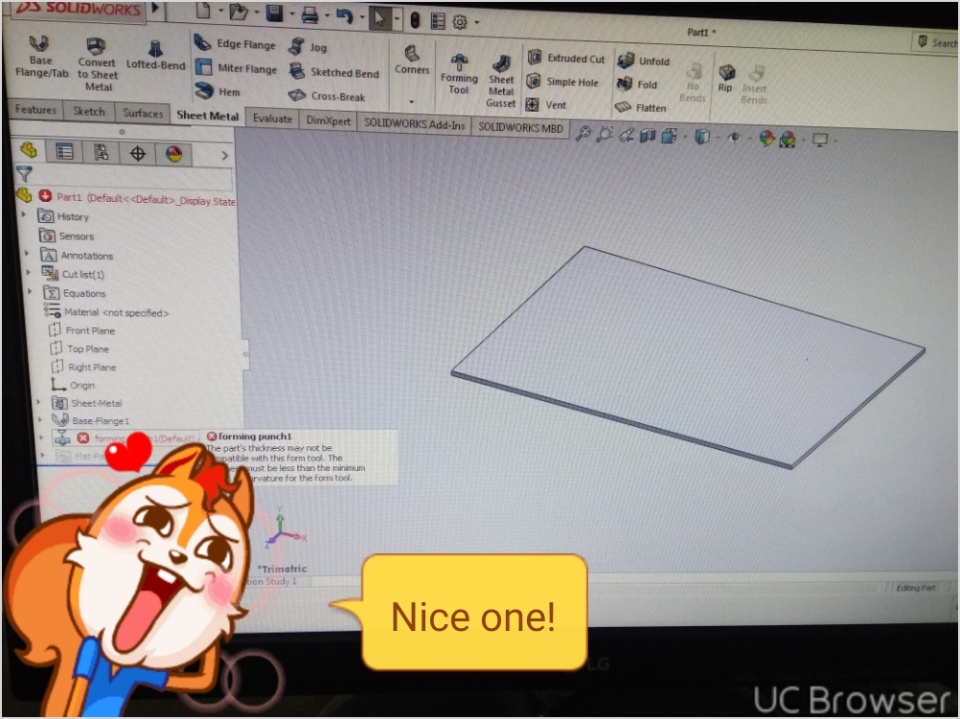Screen dimensions: 960x719
Task: Select the Top Plane in tree
Action: pyautogui.click(x=80, y=348)
